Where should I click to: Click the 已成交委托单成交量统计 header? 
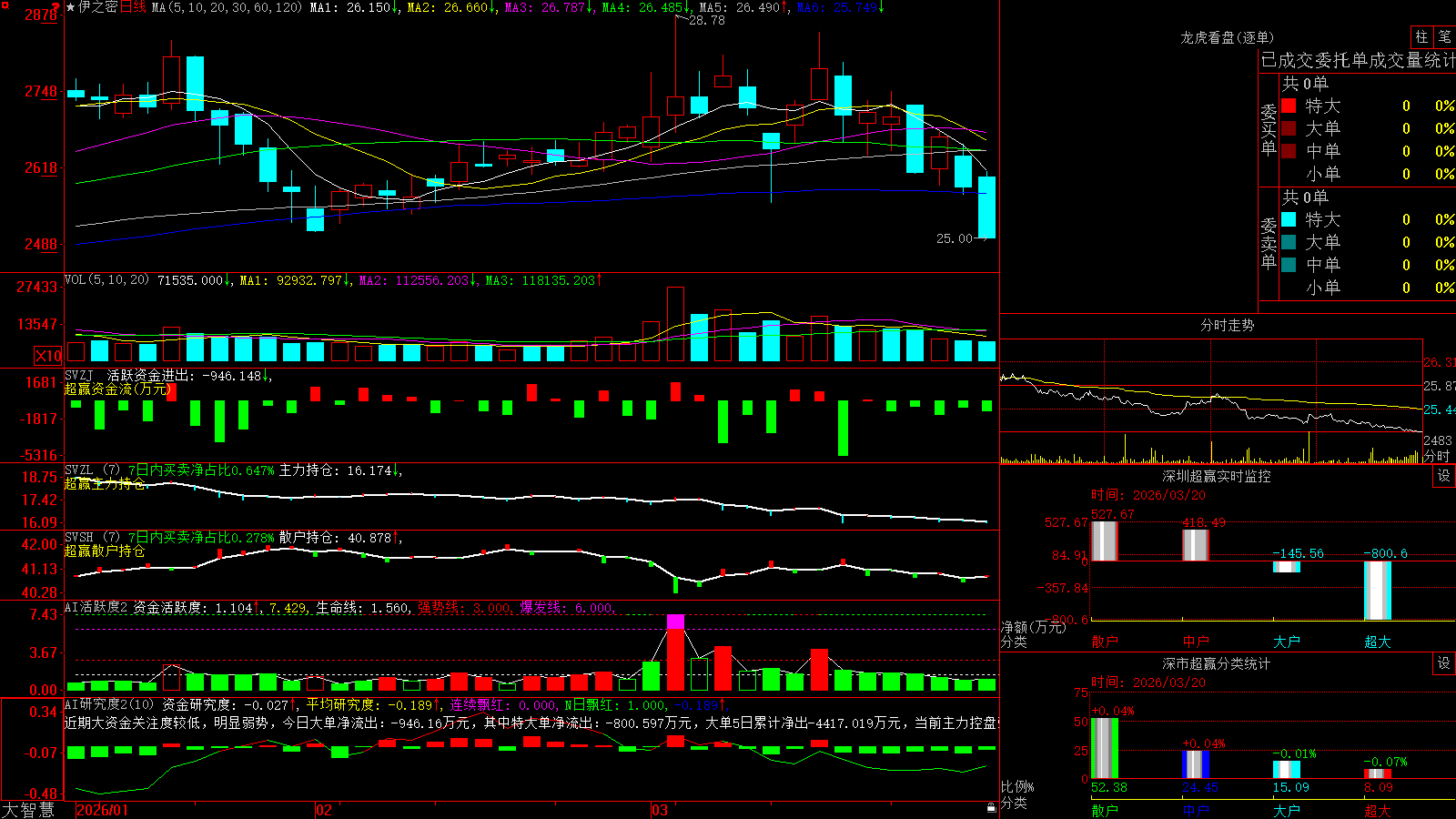pos(1358,60)
